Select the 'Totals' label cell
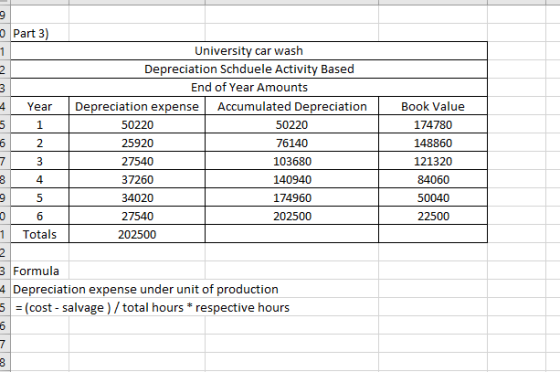This screenshot has height=372, width=560. point(40,234)
